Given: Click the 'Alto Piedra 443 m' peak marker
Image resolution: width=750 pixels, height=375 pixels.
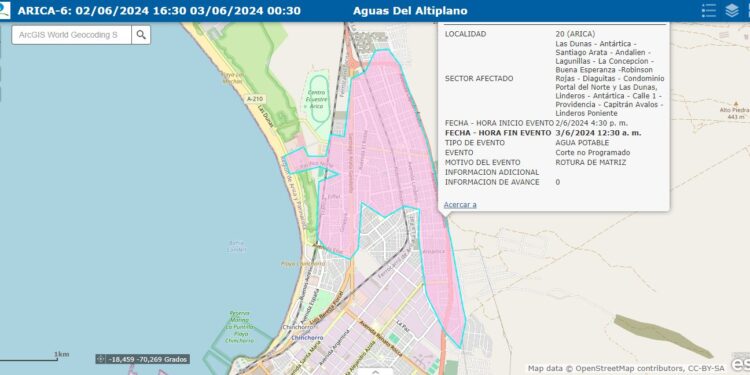Looking at the screenshot, I should coord(735,110).
